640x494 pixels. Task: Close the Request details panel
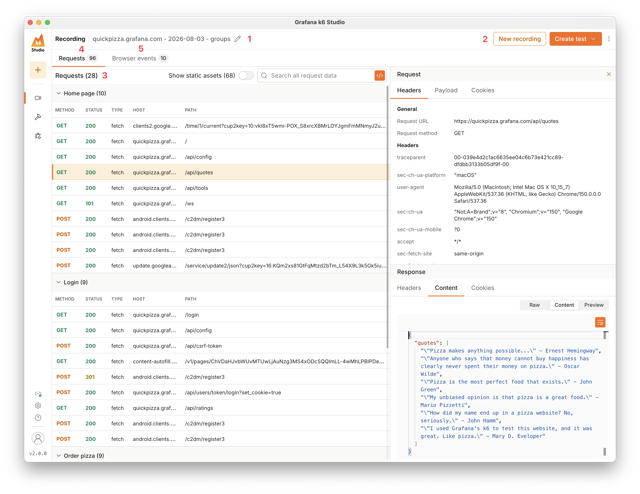pos(609,74)
